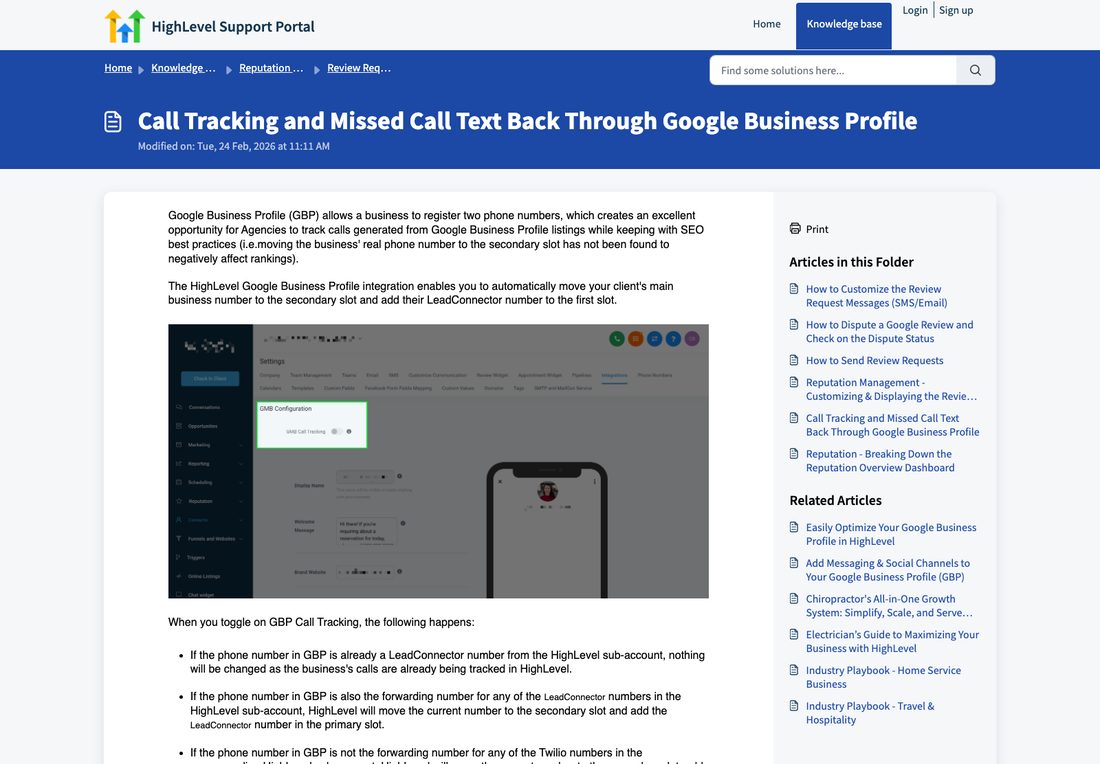Click the Login link

915,10
